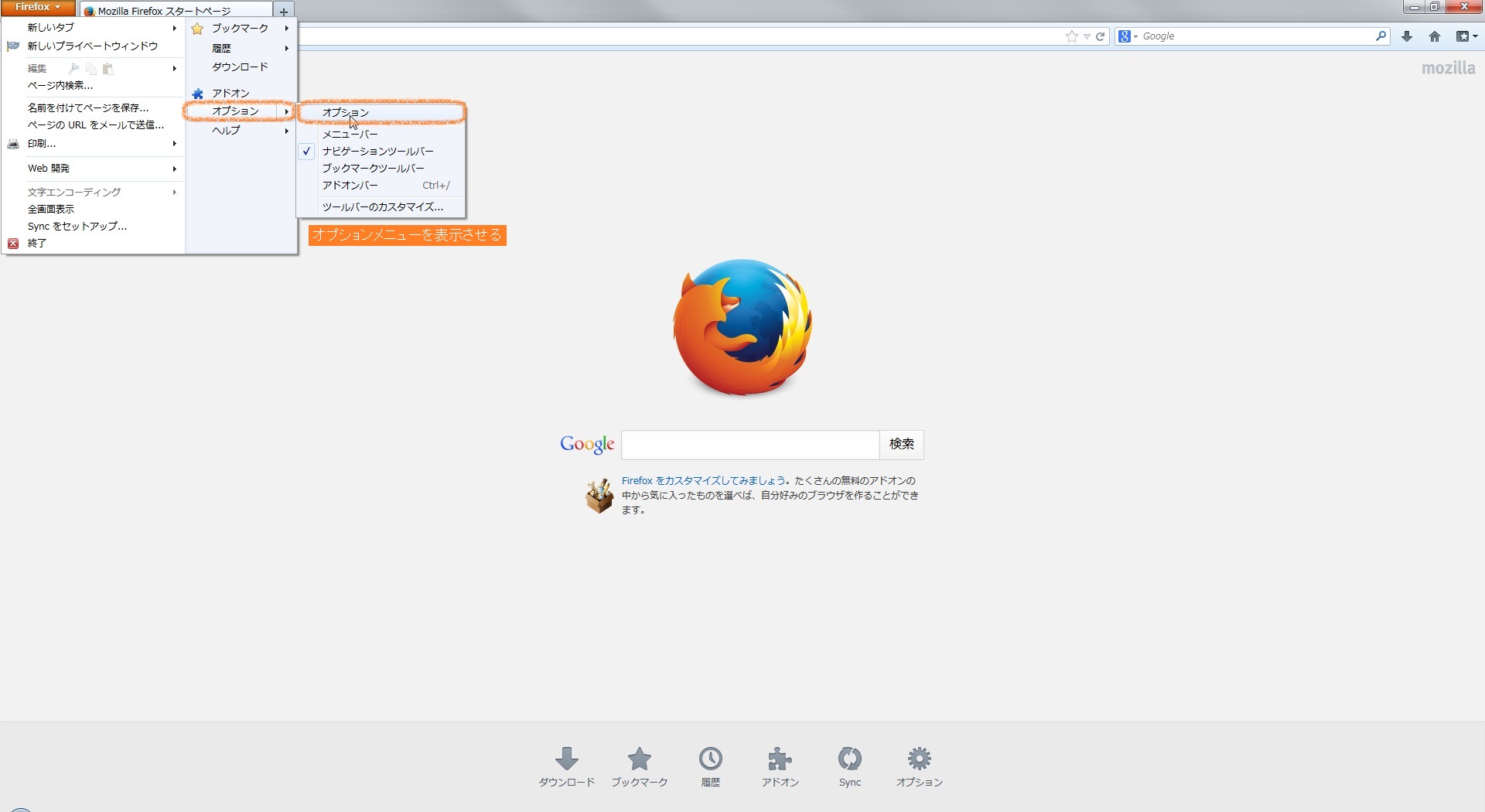Select ページの URL をメールで送信...

click(93, 125)
